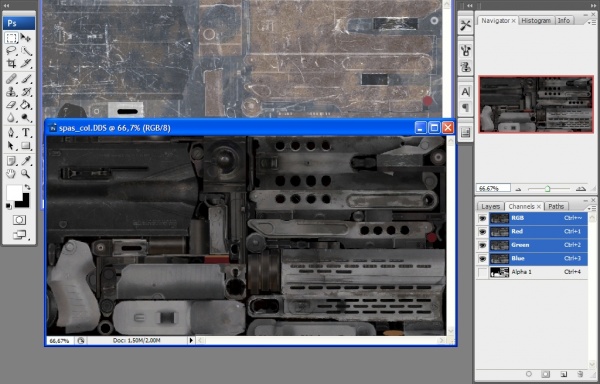Select the Hand tool
This screenshot has width=600, height=384.
coord(11,174)
